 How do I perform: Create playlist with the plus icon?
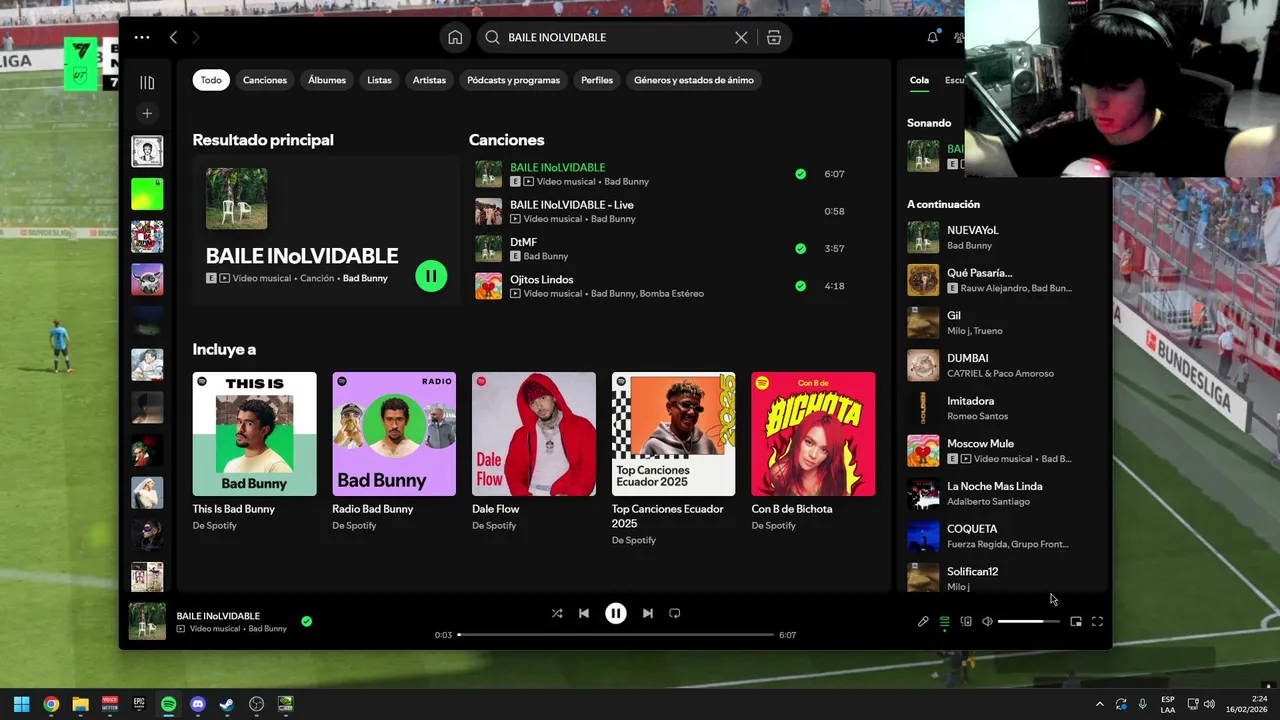pyautogui.click(x=147, y=113)
